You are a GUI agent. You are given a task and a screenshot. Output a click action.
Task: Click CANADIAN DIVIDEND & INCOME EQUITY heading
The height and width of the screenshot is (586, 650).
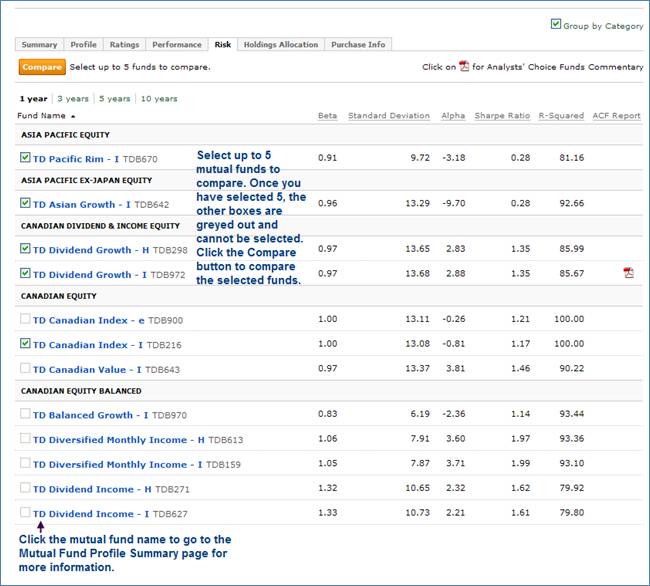[100, 226]
